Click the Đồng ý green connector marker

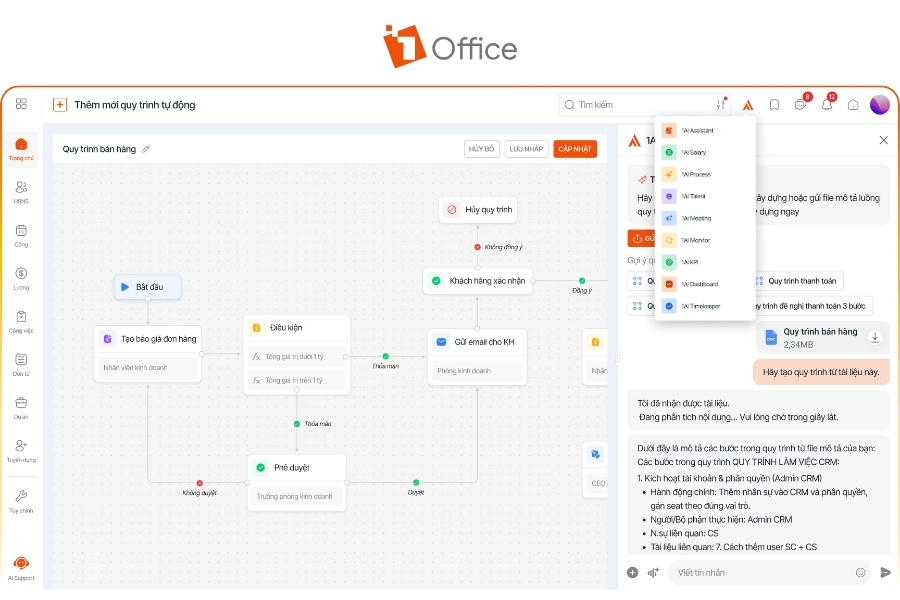(582, 281)
